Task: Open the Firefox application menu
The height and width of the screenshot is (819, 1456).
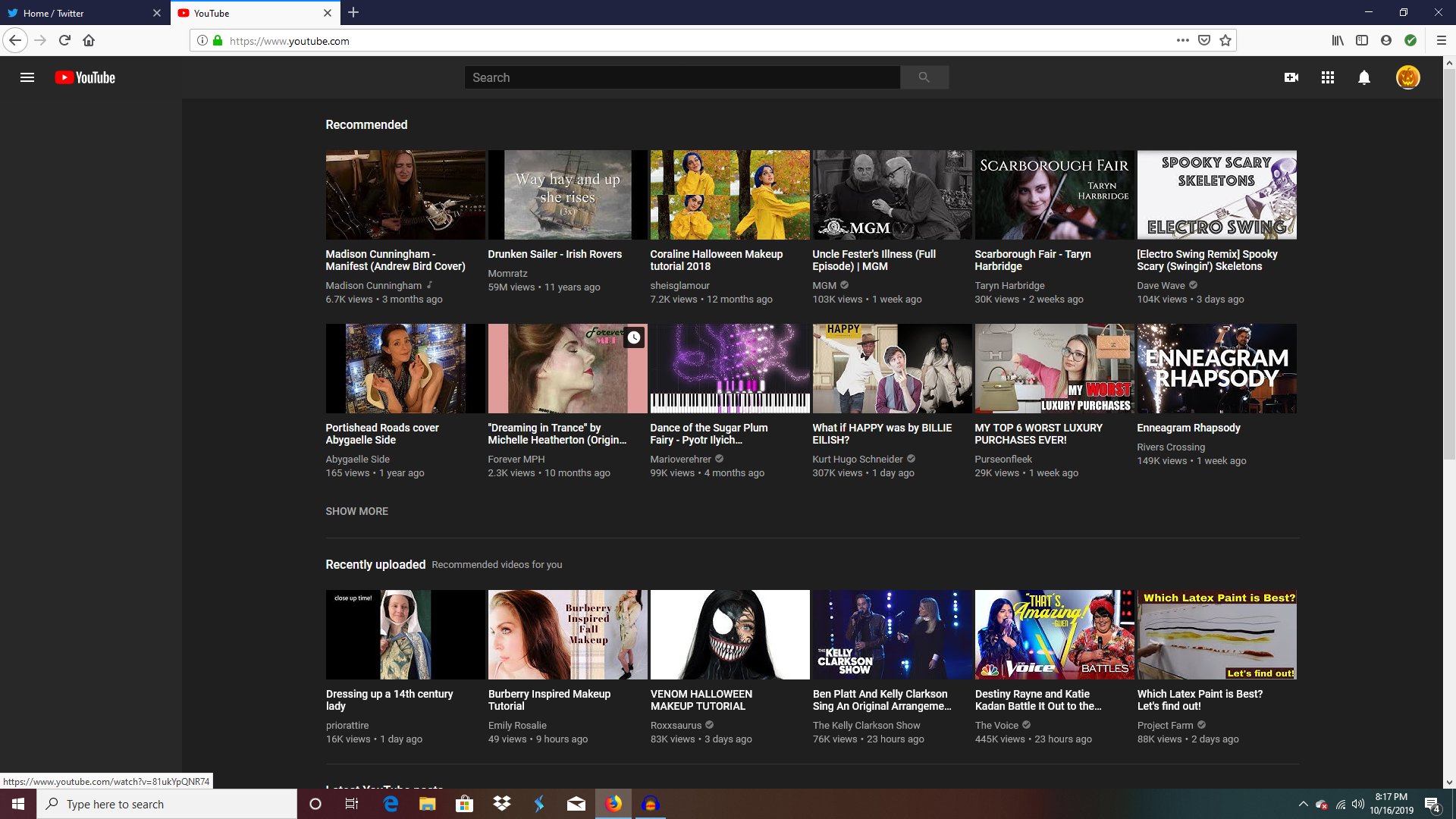Action: (1442, 40)
